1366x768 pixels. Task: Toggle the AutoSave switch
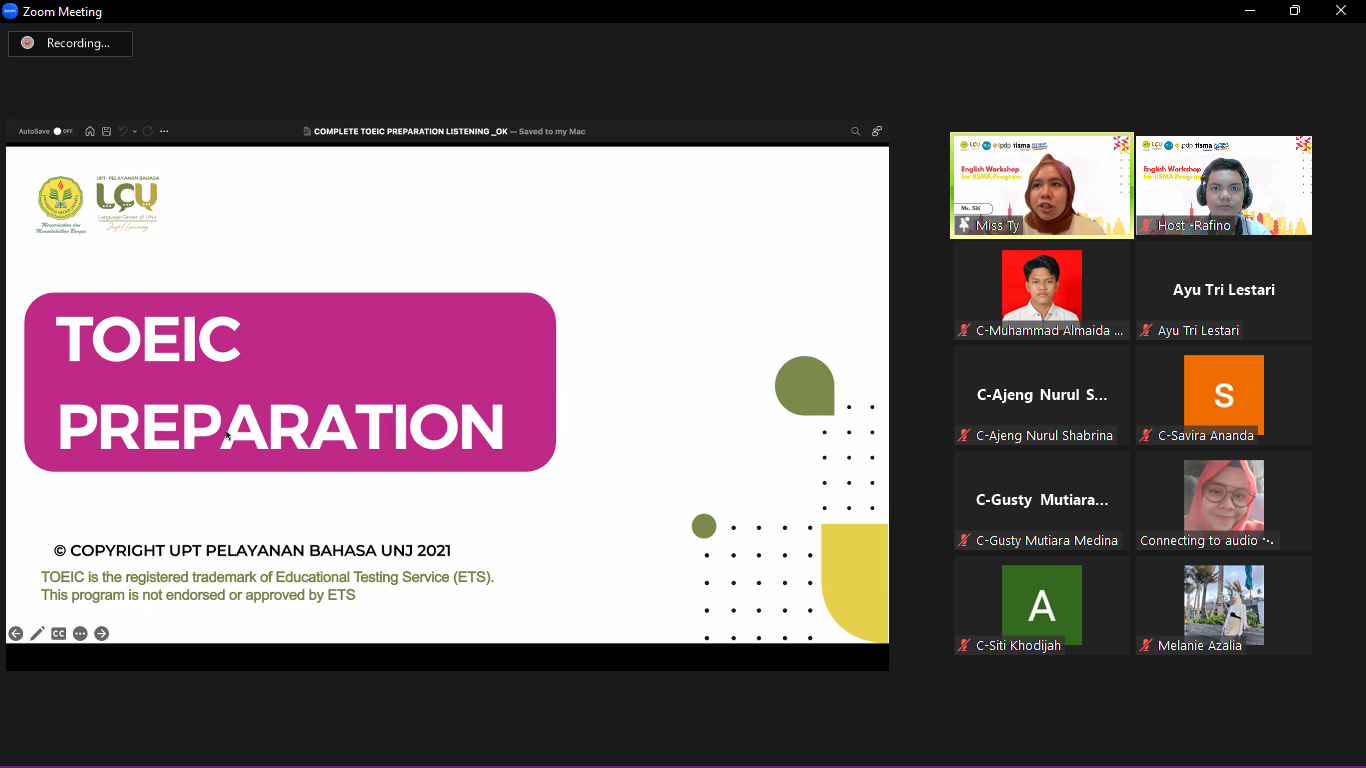point(62,131)
